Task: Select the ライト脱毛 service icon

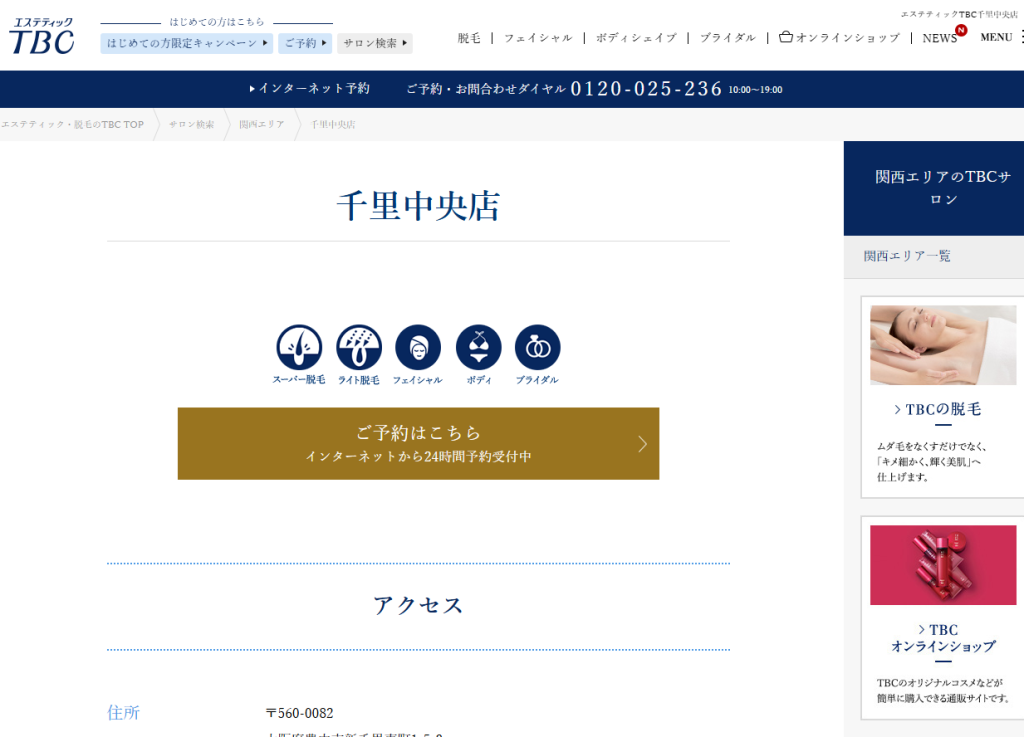Action: pyautogui.click(x=359, y=348)
